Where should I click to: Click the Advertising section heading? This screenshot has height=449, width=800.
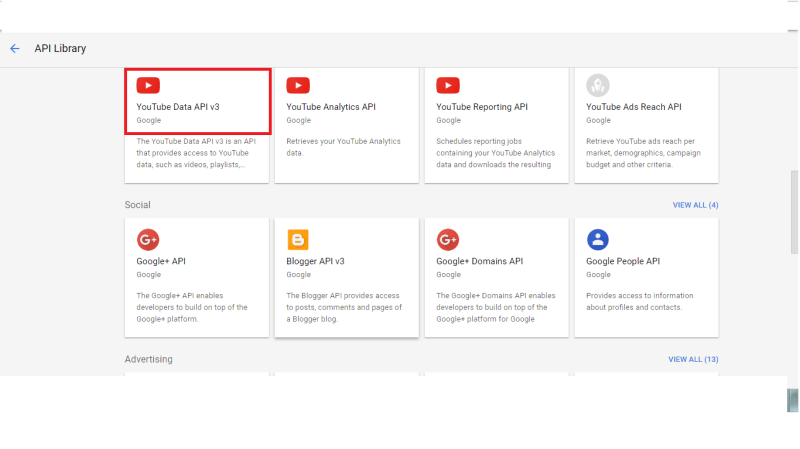click(x=148, y=359)
